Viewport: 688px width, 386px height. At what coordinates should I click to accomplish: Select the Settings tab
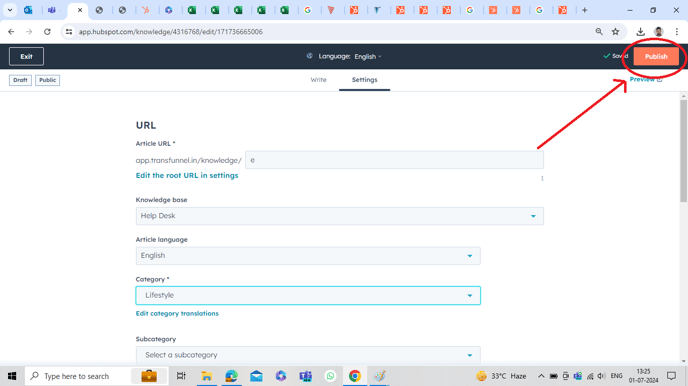click(364, 80)
